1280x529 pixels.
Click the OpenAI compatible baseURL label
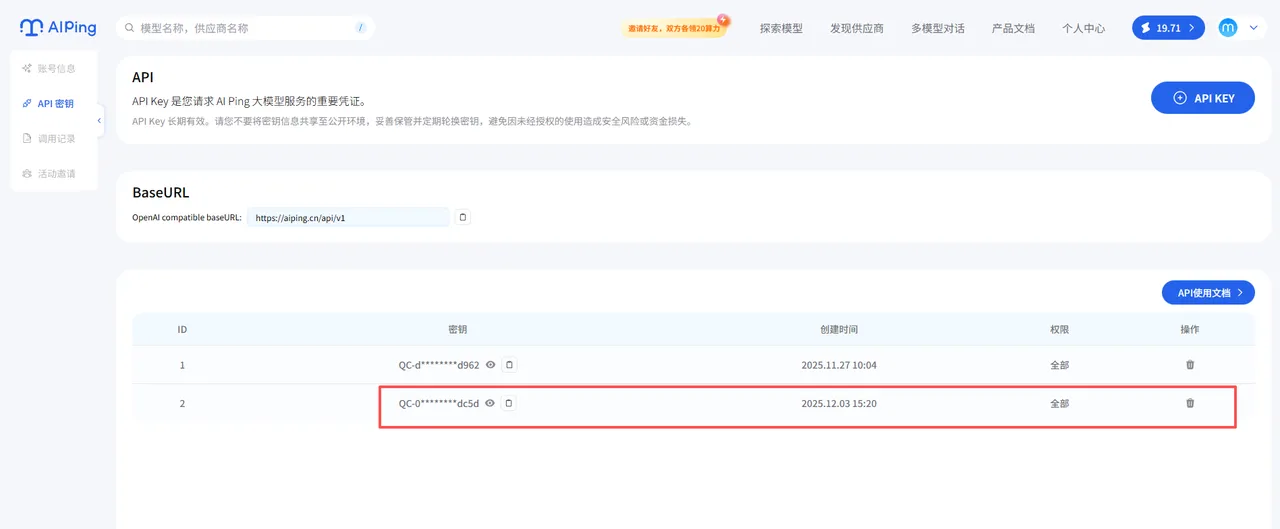(x=187, y=217)
